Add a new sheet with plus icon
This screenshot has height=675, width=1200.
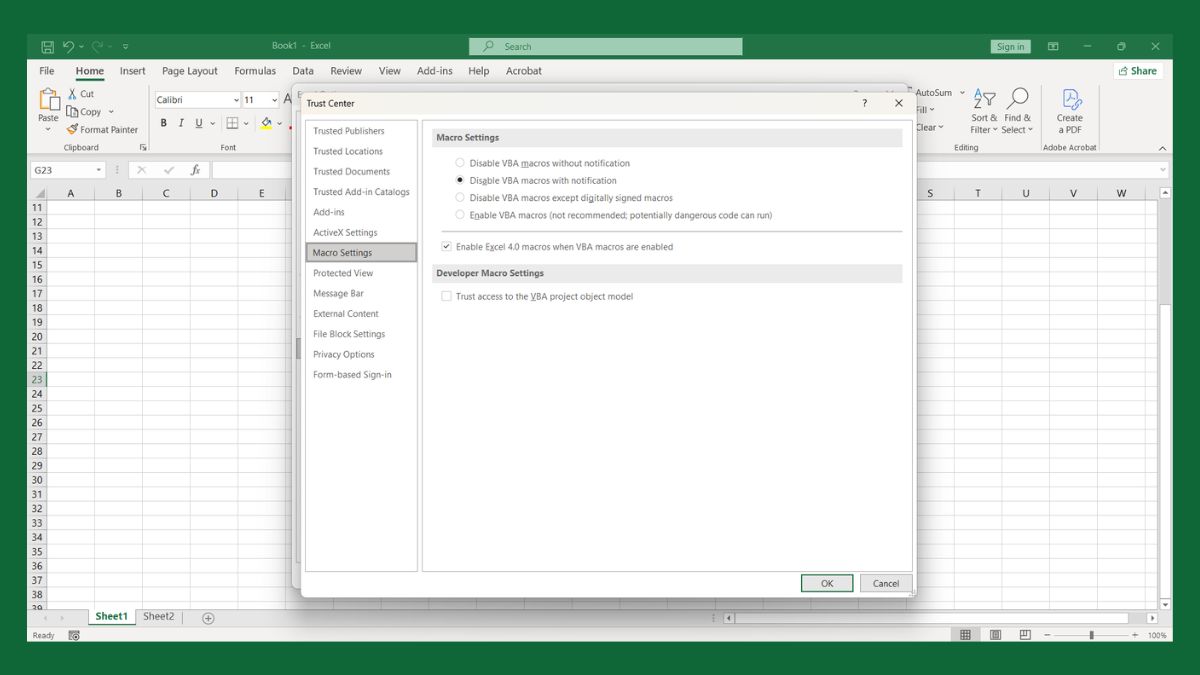point(208,618)
